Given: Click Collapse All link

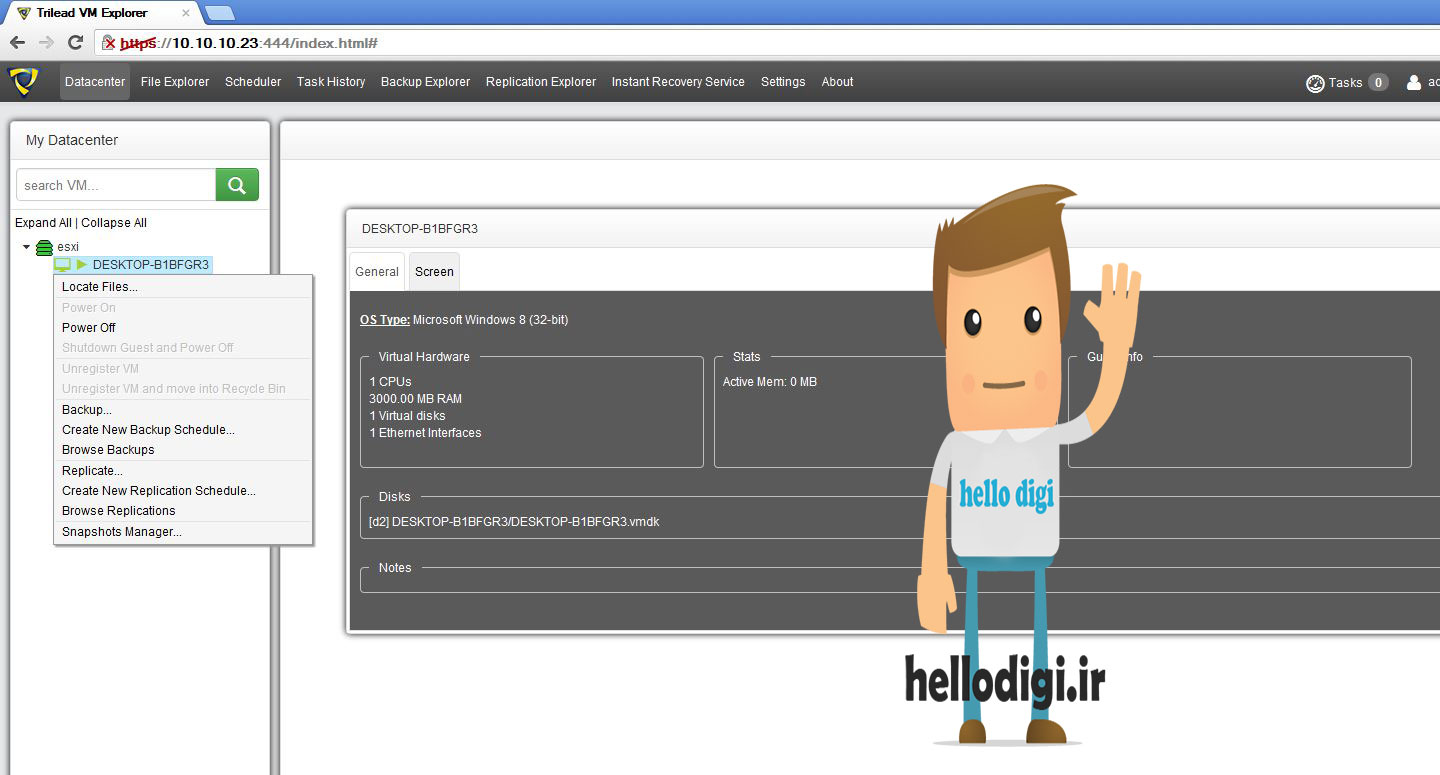Looking at the screenshot, I should click(114, 223).
